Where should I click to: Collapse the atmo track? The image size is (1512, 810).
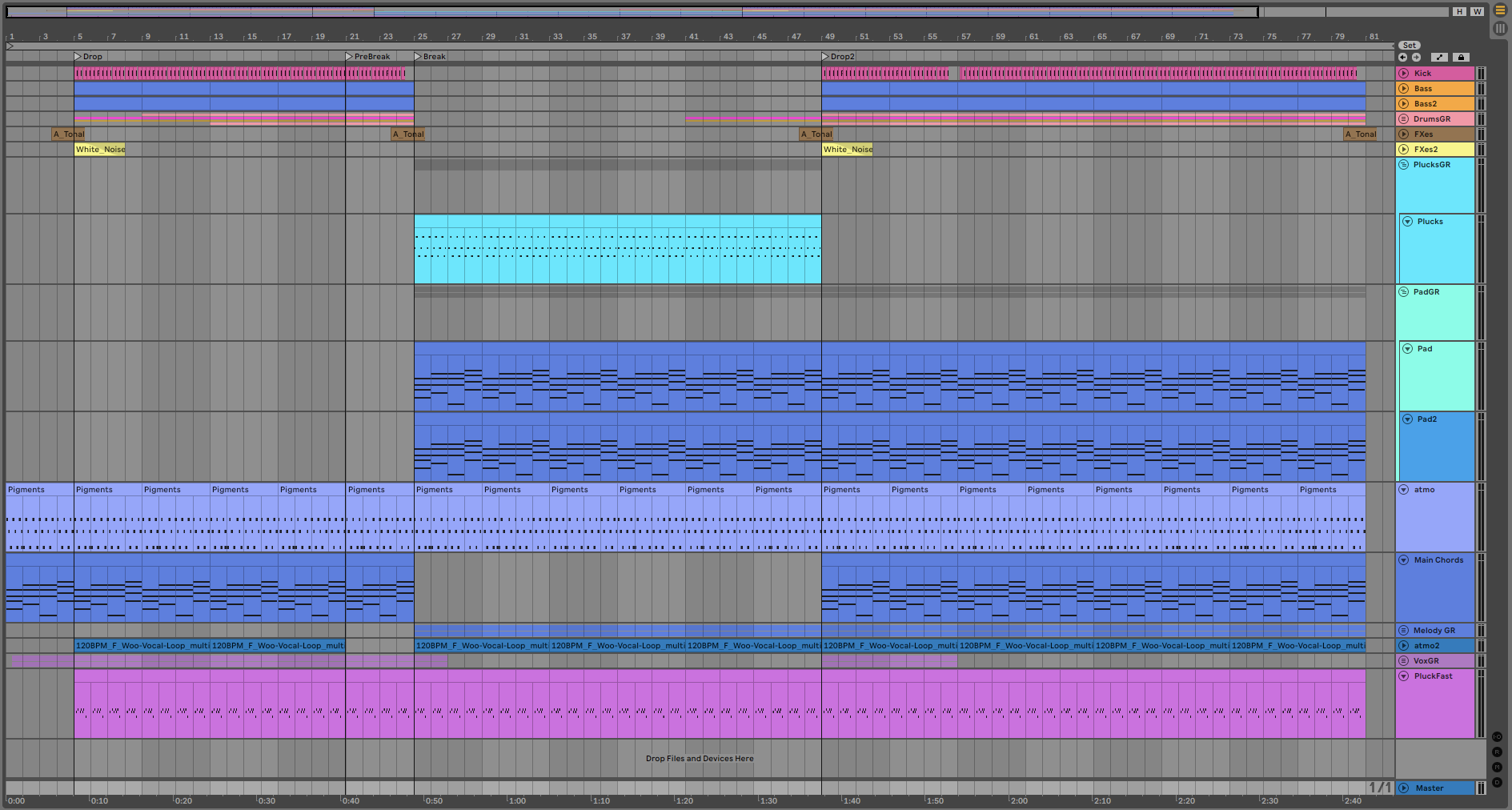(x=1404, y=490)
